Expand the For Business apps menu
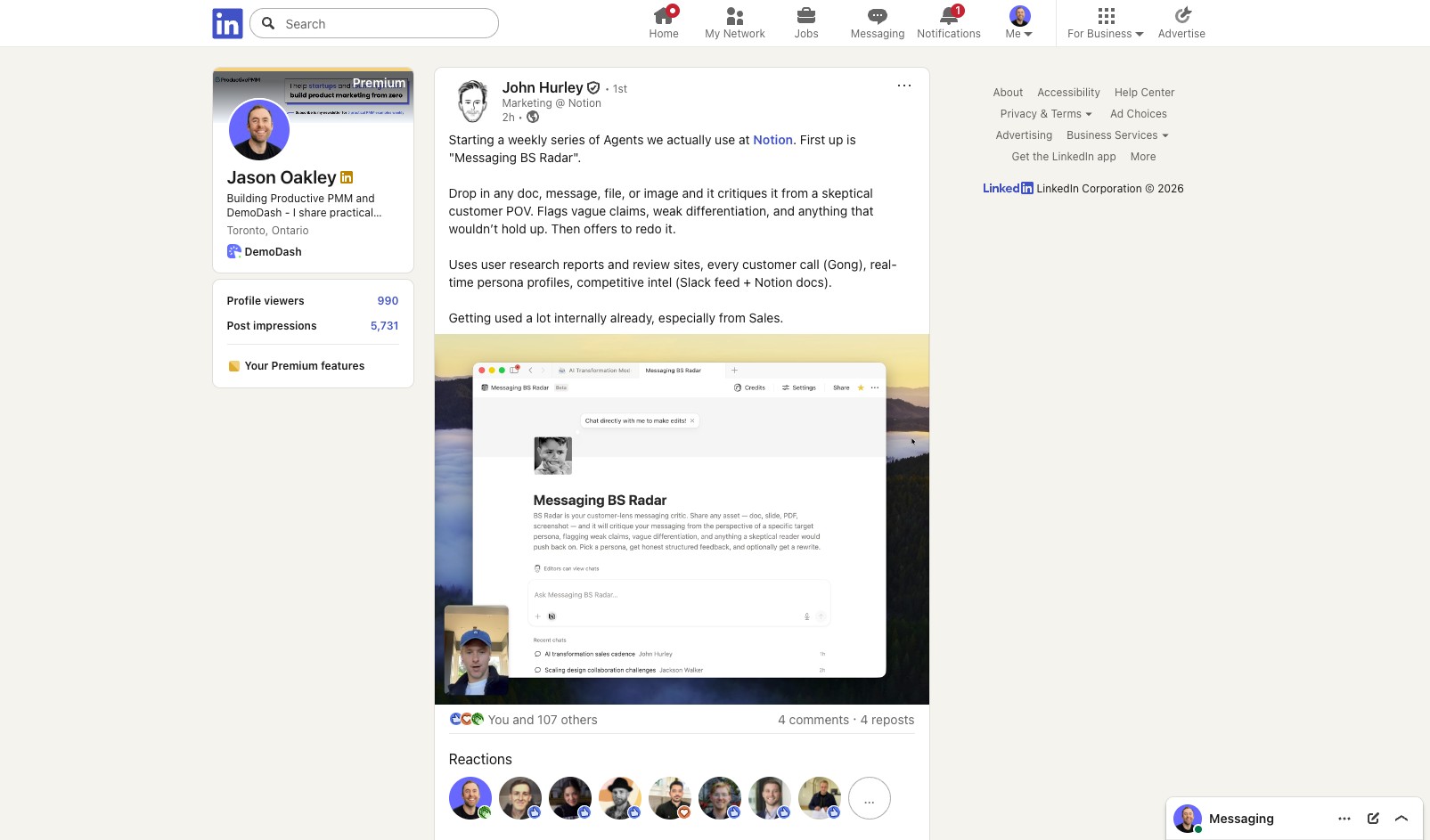1430x840 pixels. pos(1106,23)
